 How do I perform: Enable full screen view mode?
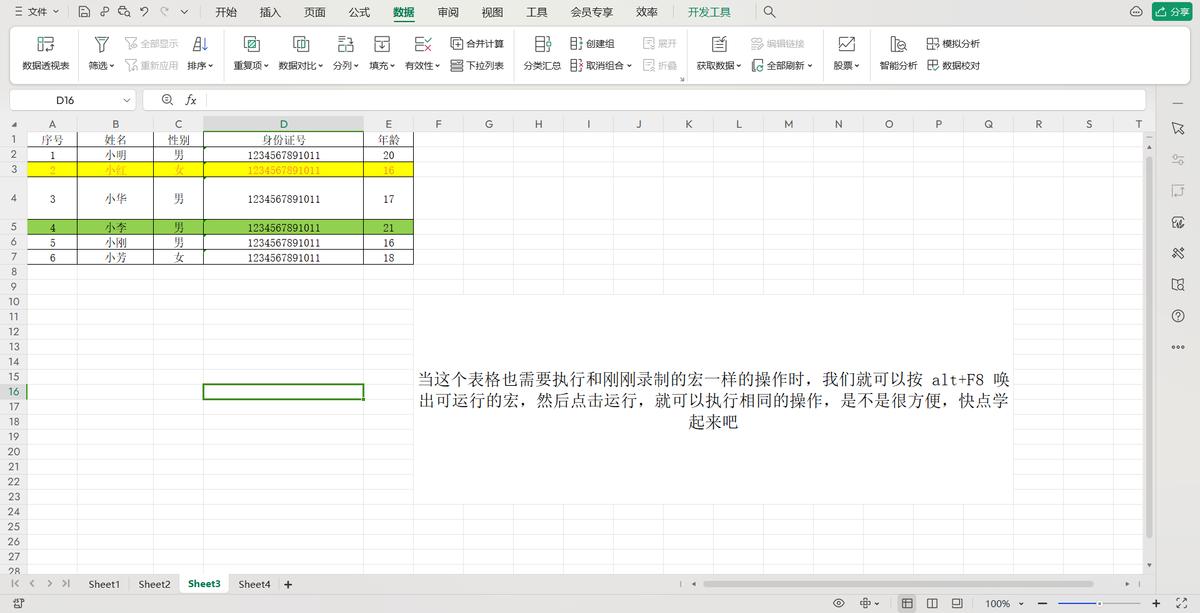click(956, 604)
